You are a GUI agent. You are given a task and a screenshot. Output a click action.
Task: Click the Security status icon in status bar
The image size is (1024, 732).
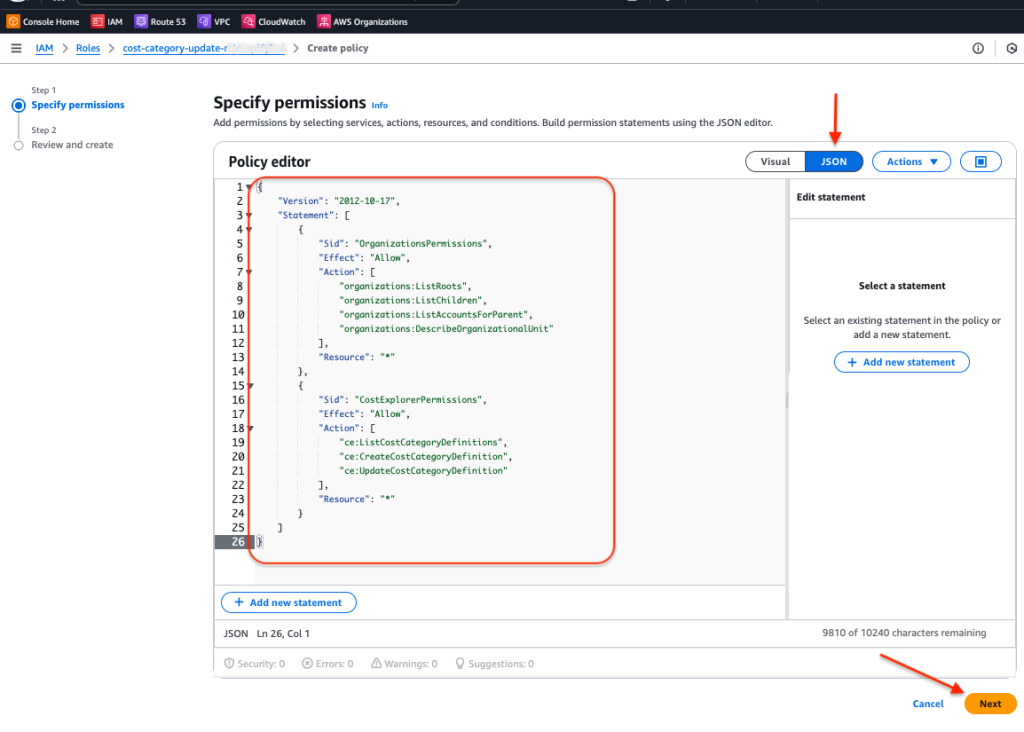click(x=253, y=663)
